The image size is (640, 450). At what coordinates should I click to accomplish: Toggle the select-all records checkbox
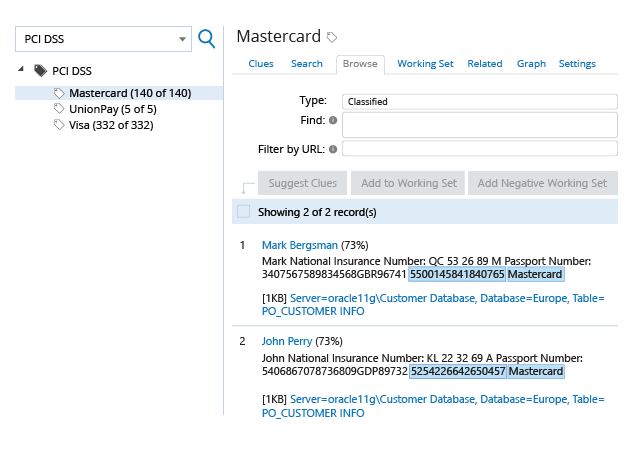tap(244, 212)
